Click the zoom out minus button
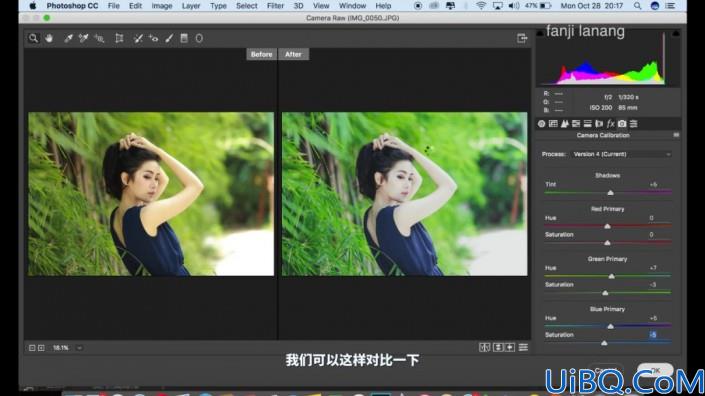705x396 pixels. 32,348
